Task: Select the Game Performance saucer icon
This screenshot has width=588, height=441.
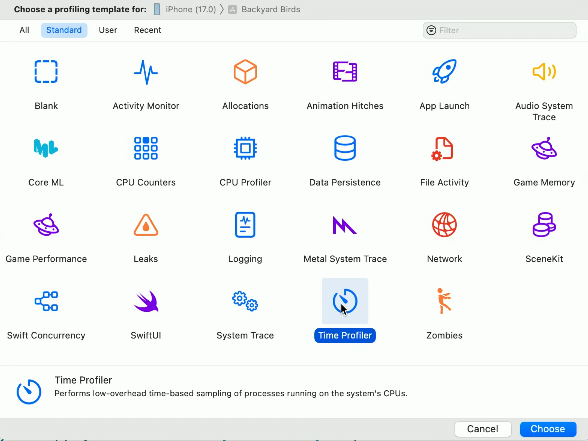Action: tap(46, 225)
